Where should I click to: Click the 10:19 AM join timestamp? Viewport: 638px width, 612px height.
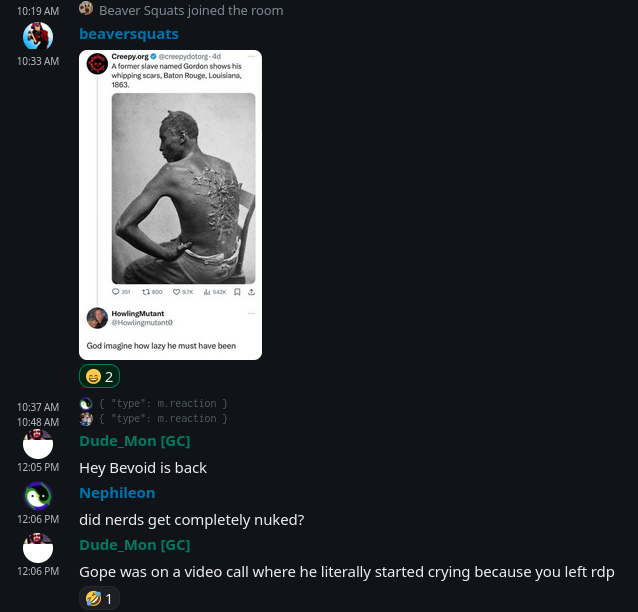pyautogui.click(x=38, y=11)
